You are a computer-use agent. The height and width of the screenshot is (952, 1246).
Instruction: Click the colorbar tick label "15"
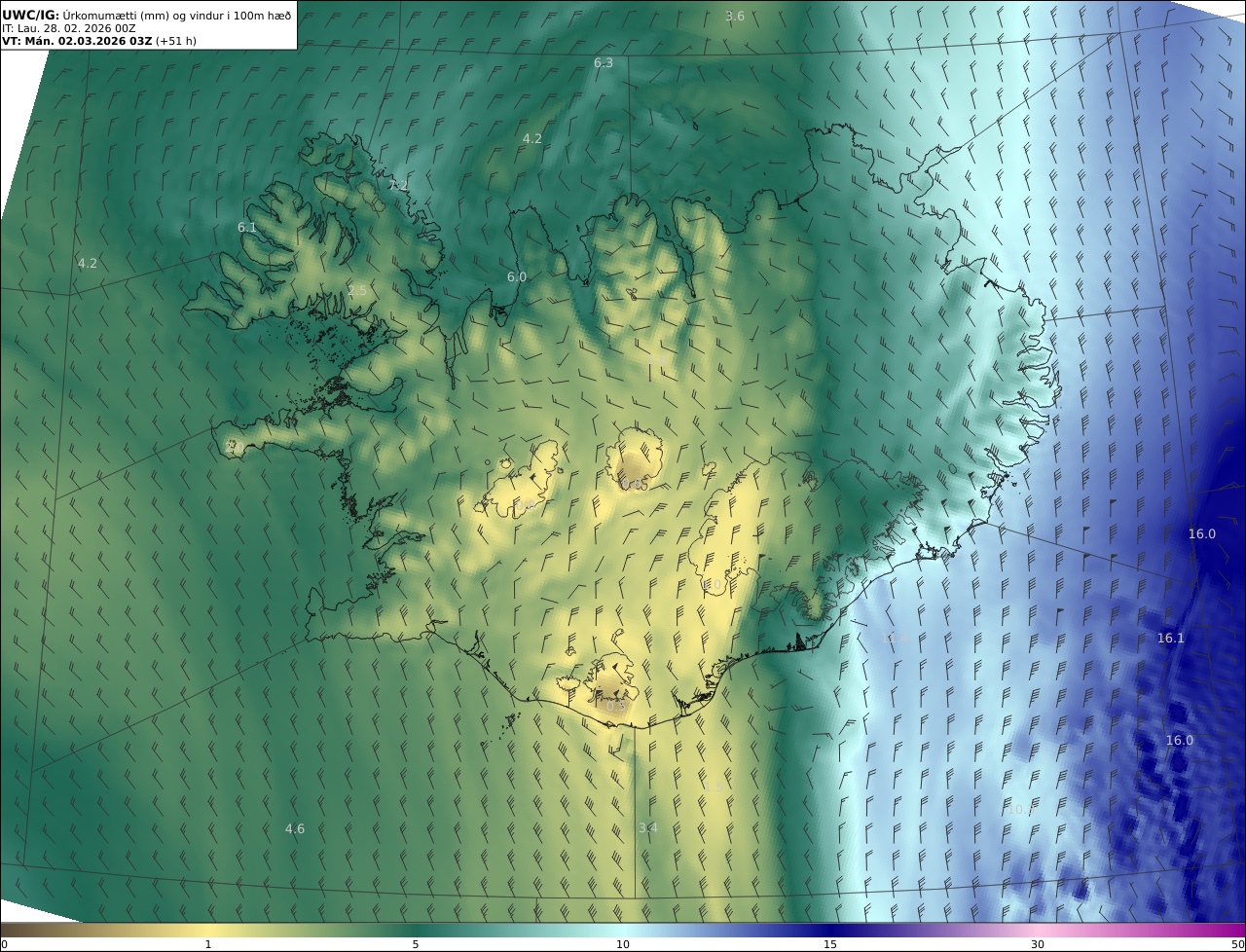pyautogui.click(x=830, y=944)
